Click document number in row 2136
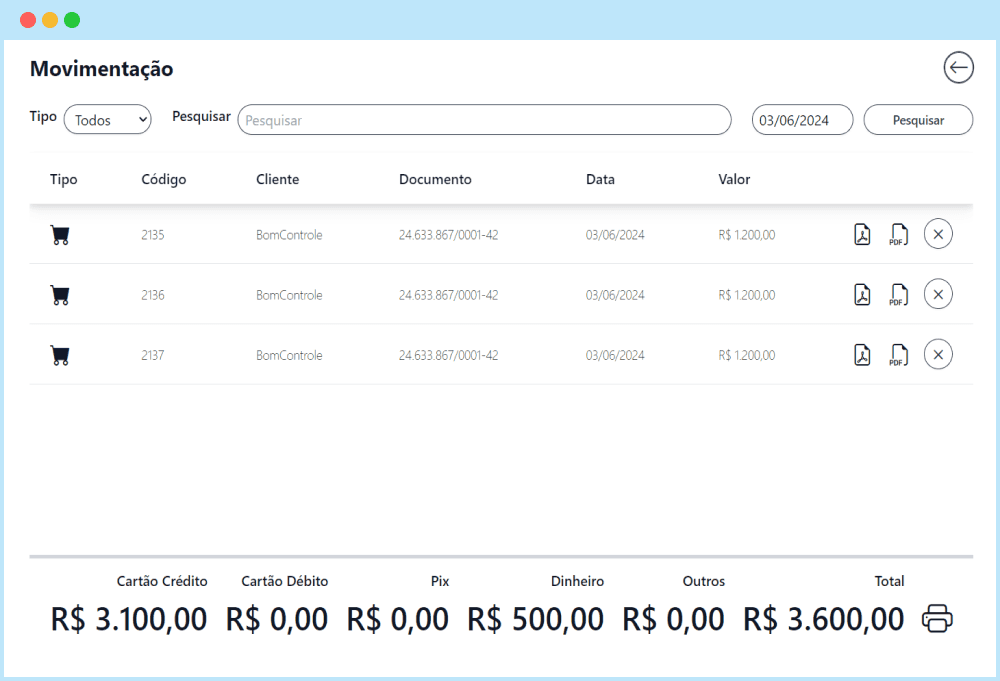This screenshot has height=681, width=1000. (x=448, y=295)
